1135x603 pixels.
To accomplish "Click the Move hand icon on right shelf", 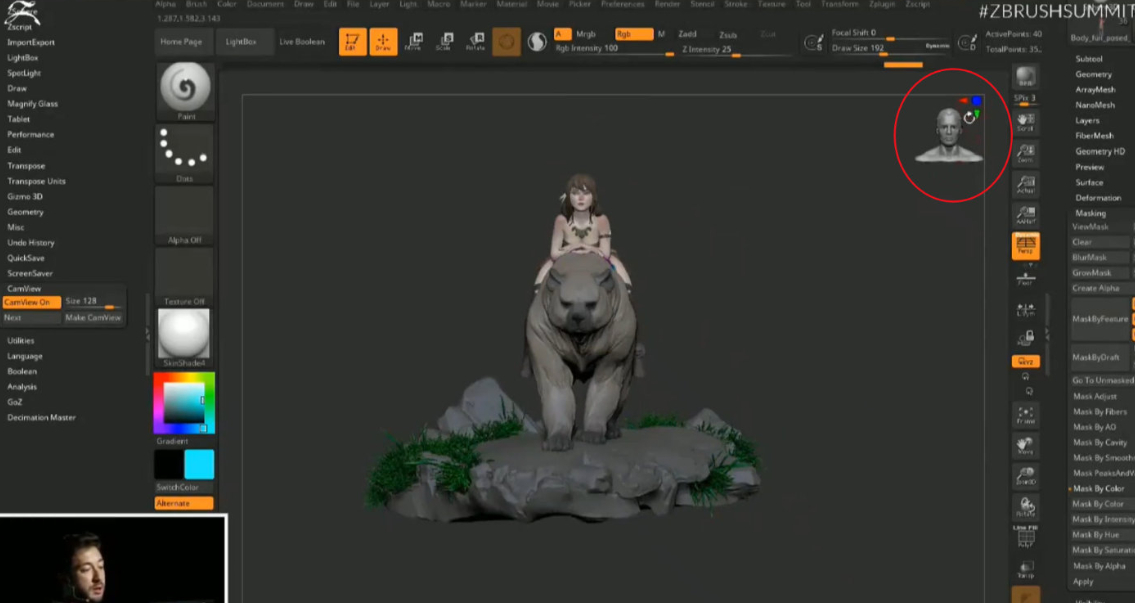I will click(x=1025, y=446).
